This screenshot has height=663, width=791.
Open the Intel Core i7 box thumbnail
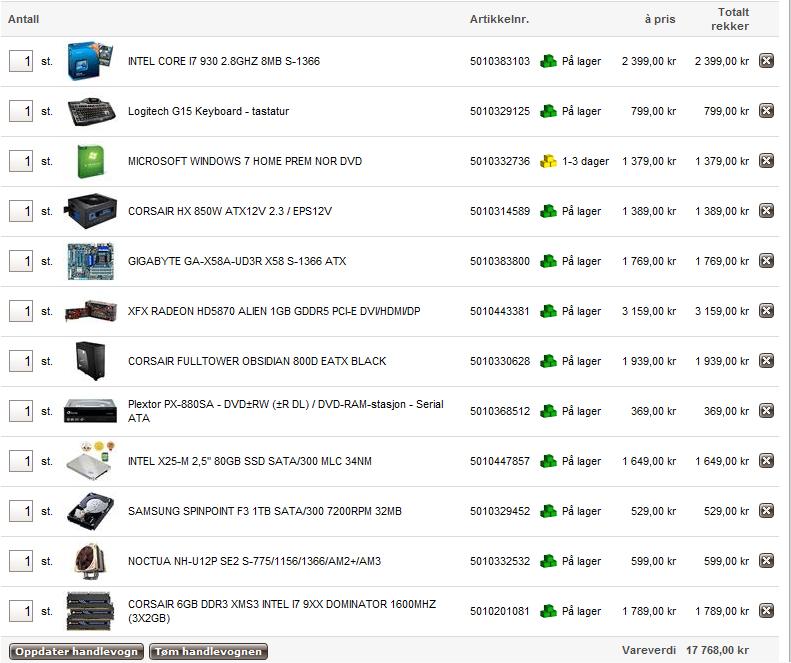90,61
